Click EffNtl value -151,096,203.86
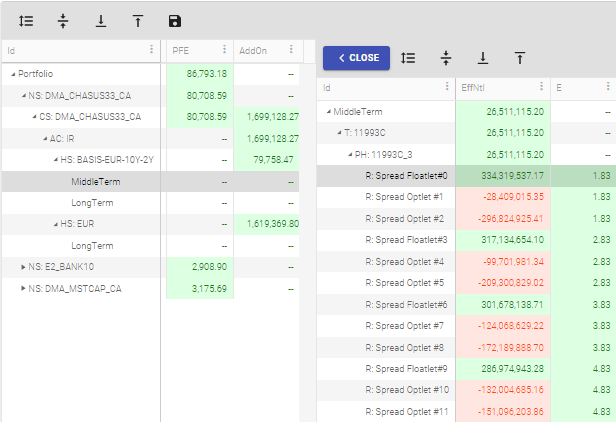Image resolution: width=616 pixels, height=422 pixels. [x=511, y=412]
